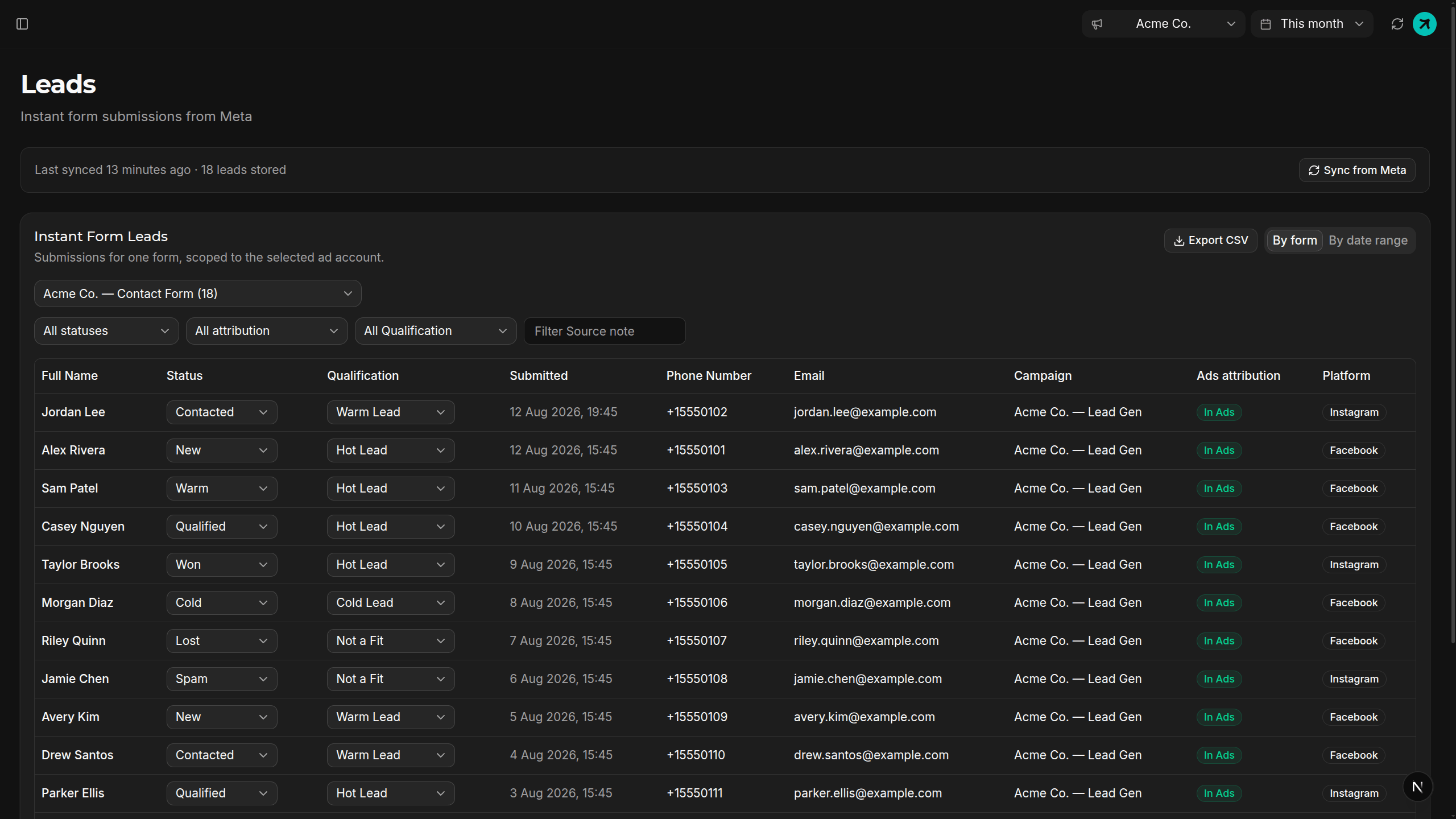Click the Filter Source note field
Screen dimensions: 1456x819
pos(605,331)
